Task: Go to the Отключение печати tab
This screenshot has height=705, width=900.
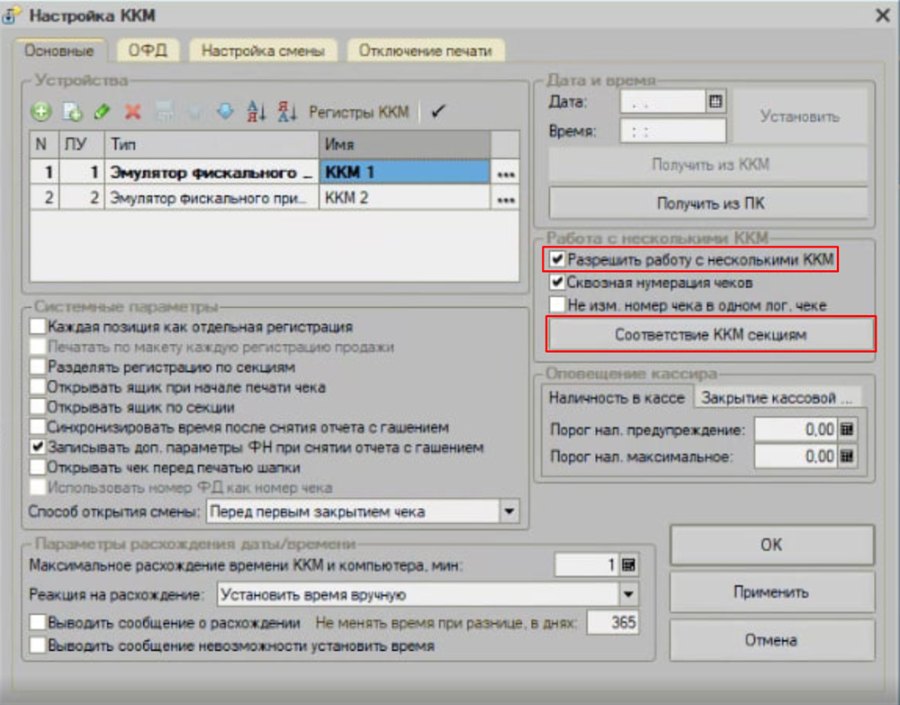Action: tap(425, 51)
